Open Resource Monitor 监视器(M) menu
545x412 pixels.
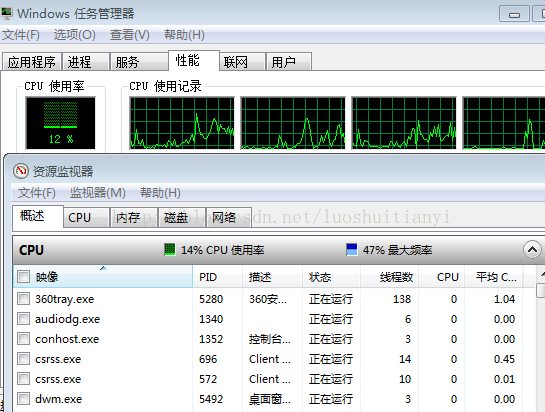pos(98,193)
